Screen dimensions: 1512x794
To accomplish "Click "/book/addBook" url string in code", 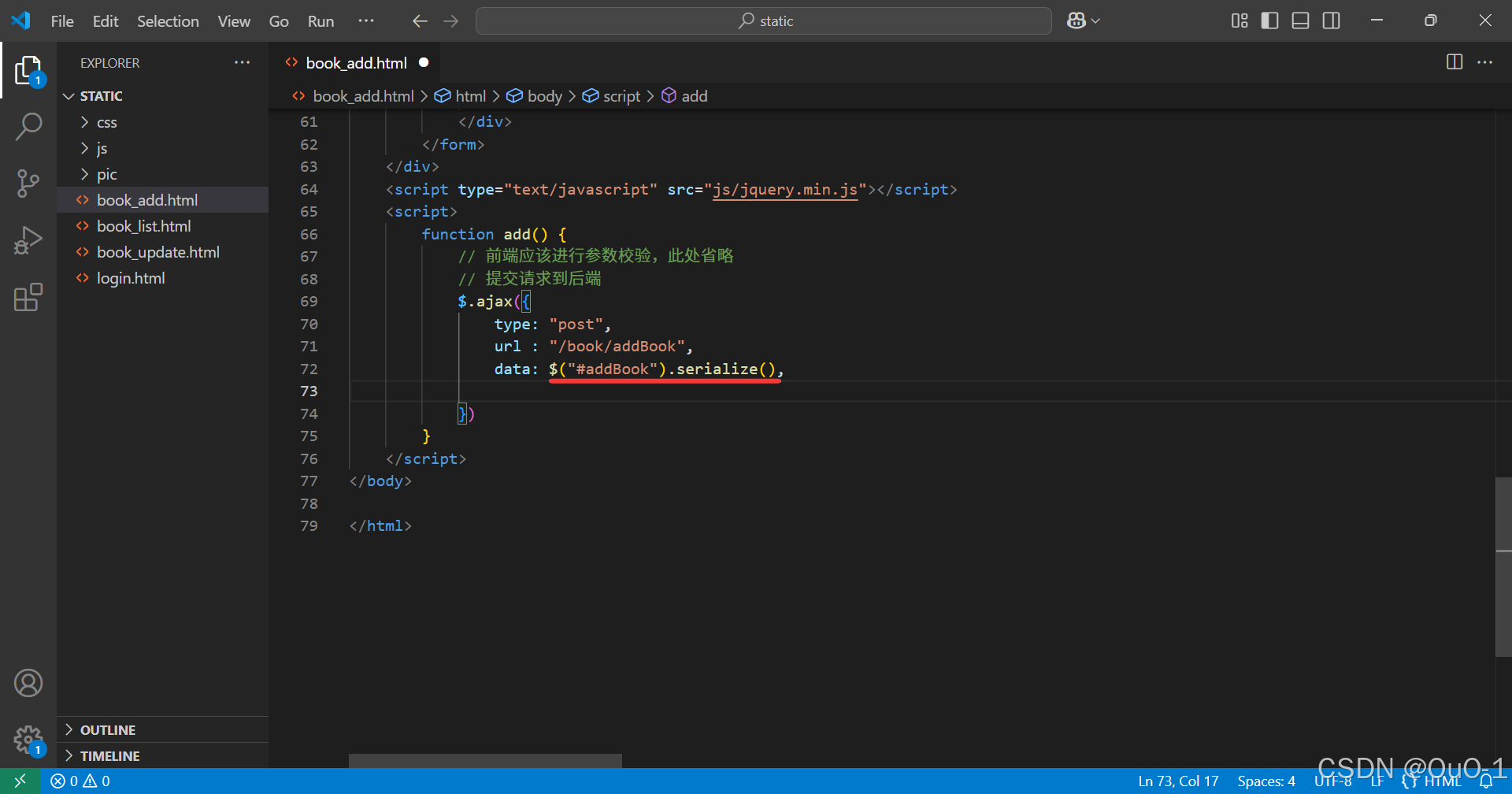I will [x=617, y=347].
